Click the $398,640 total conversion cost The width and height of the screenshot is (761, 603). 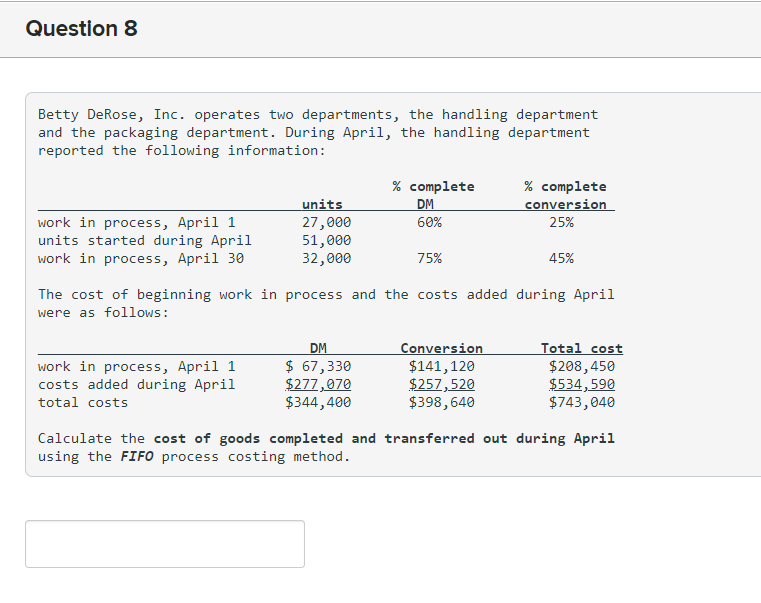point(442,402)
